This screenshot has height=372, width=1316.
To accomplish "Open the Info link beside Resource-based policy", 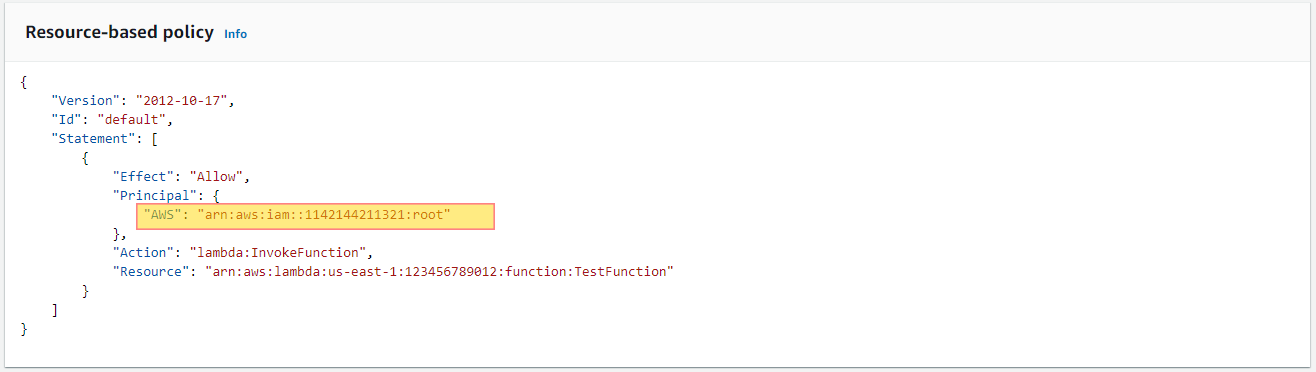I will pyautogui.click(x=235, y=34).
